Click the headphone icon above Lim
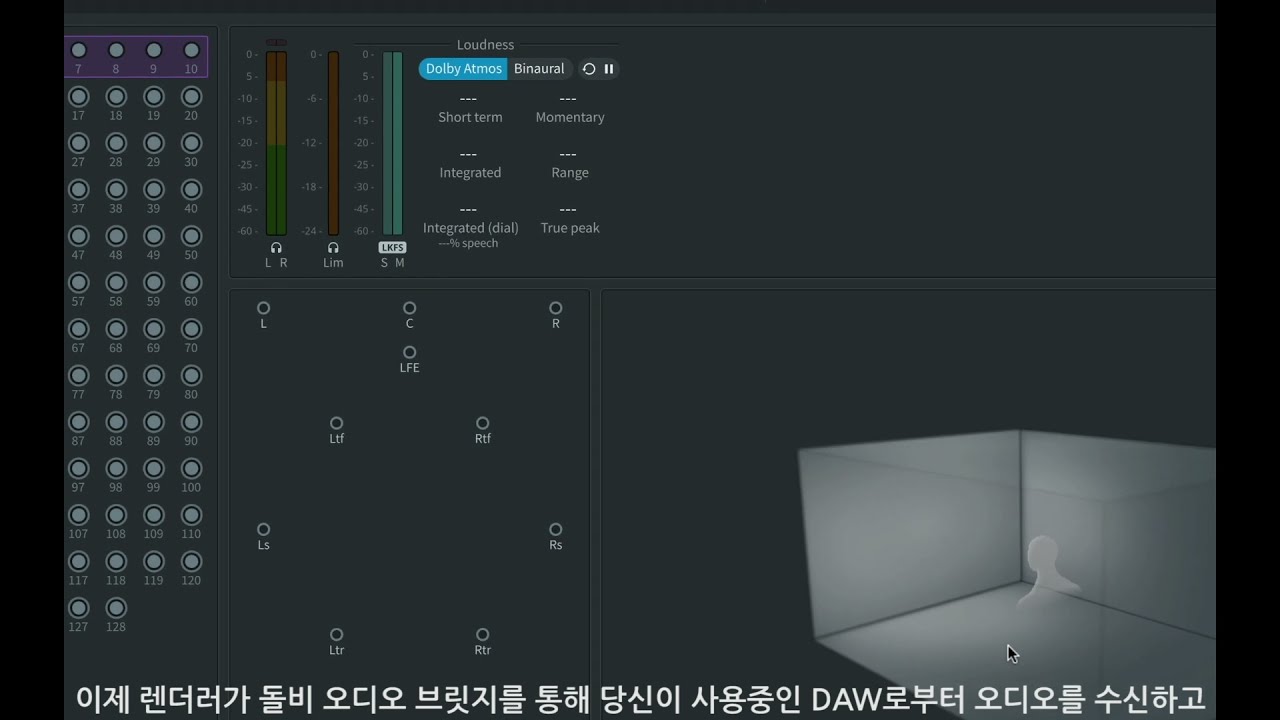1280x720 pixels. 333,247
